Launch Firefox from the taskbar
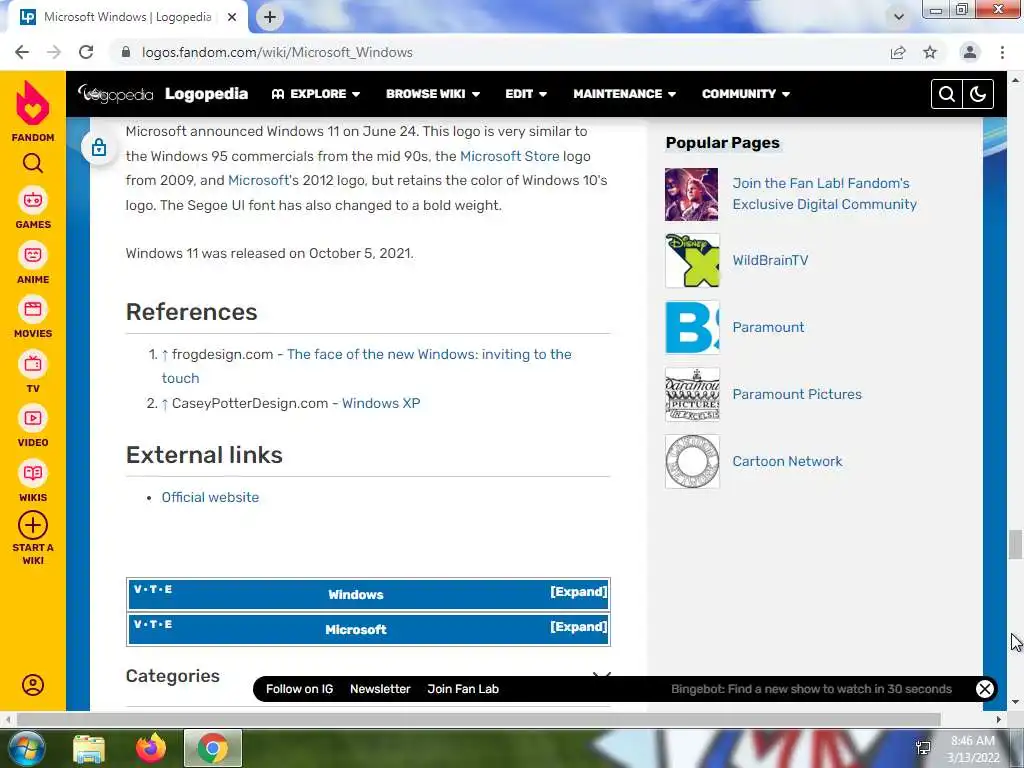Viewport: 1024px width, 768px height. pos(151,748)
